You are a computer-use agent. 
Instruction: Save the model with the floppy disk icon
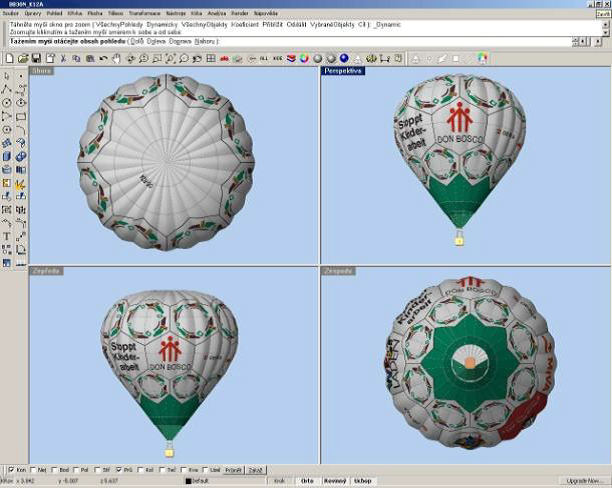36,59
